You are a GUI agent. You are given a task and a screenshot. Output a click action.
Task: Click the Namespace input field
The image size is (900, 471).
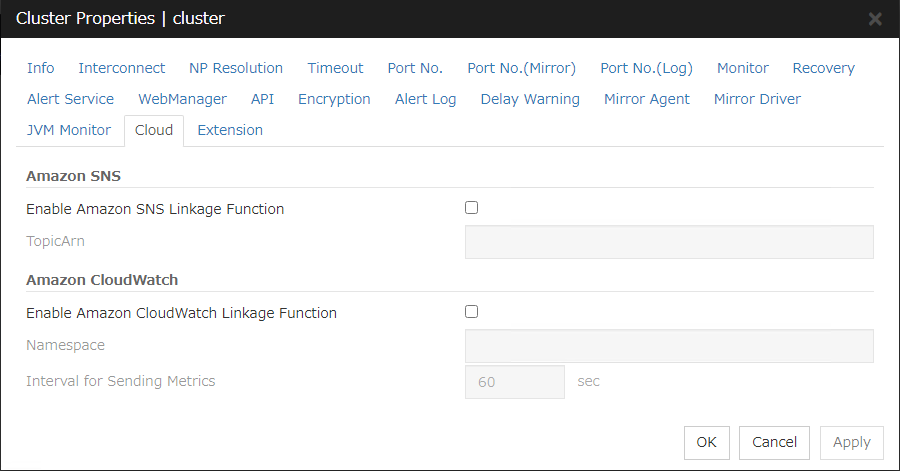click(x=669, y=346)
